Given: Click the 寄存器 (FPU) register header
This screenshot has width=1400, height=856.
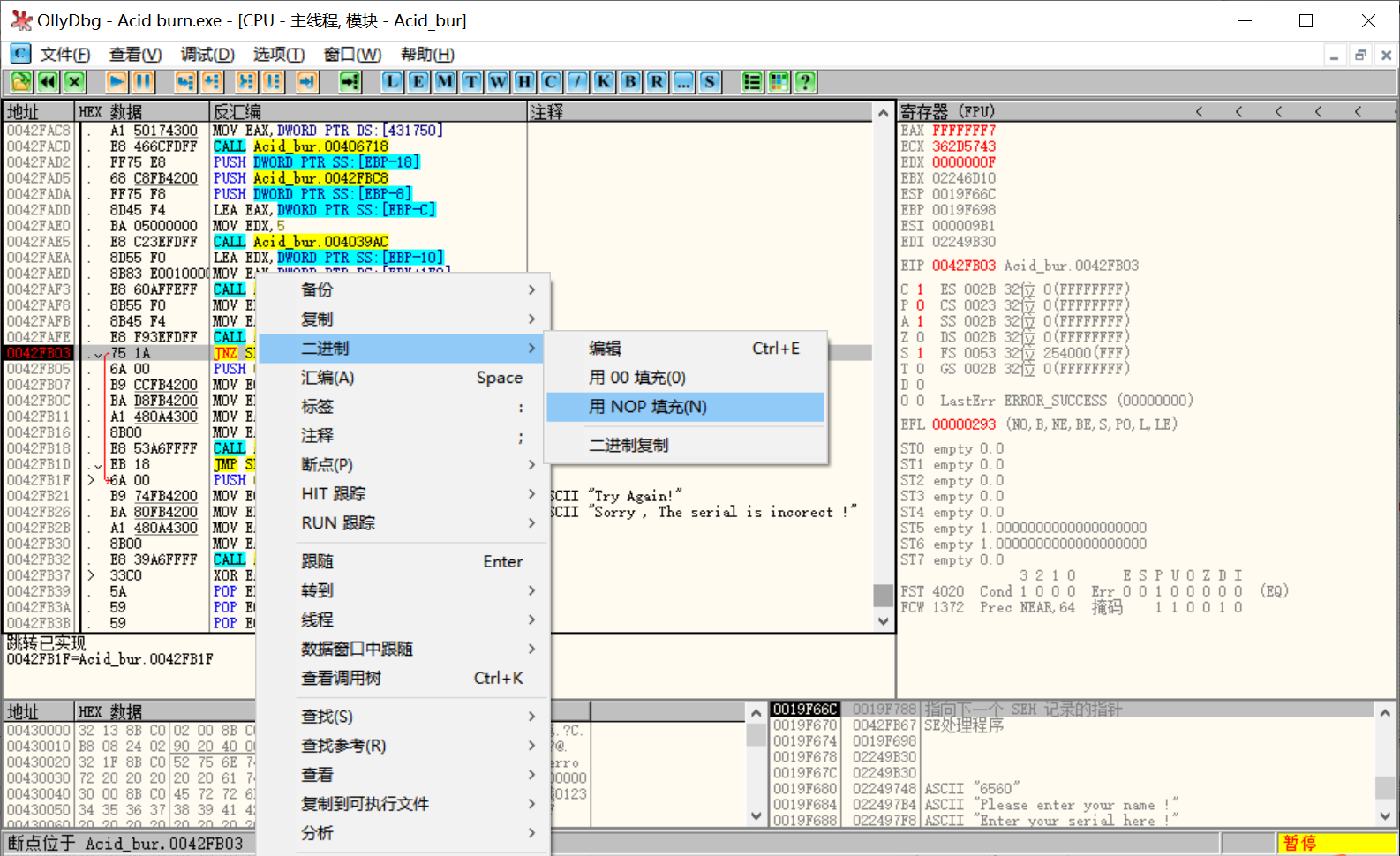Looking at the screenshot, I should pyautogui.click(x=947, y=112).
